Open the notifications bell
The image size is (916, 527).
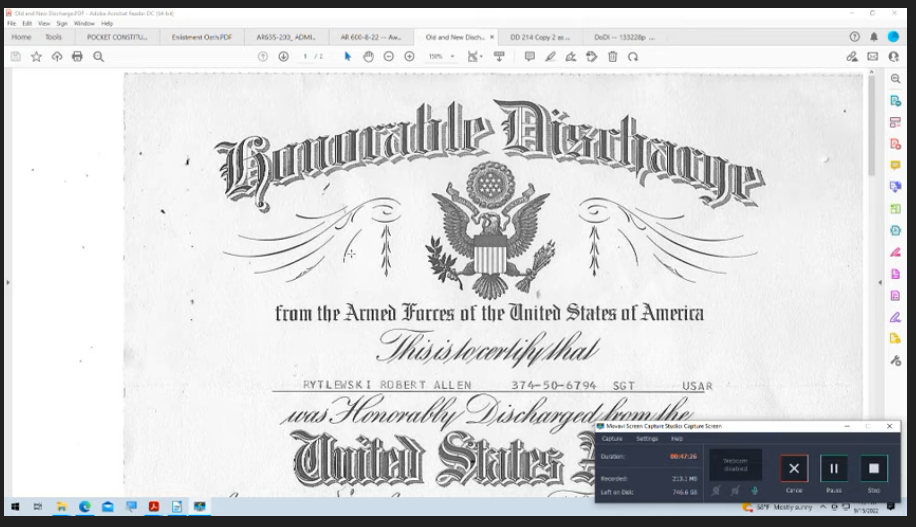pos(874,37)
